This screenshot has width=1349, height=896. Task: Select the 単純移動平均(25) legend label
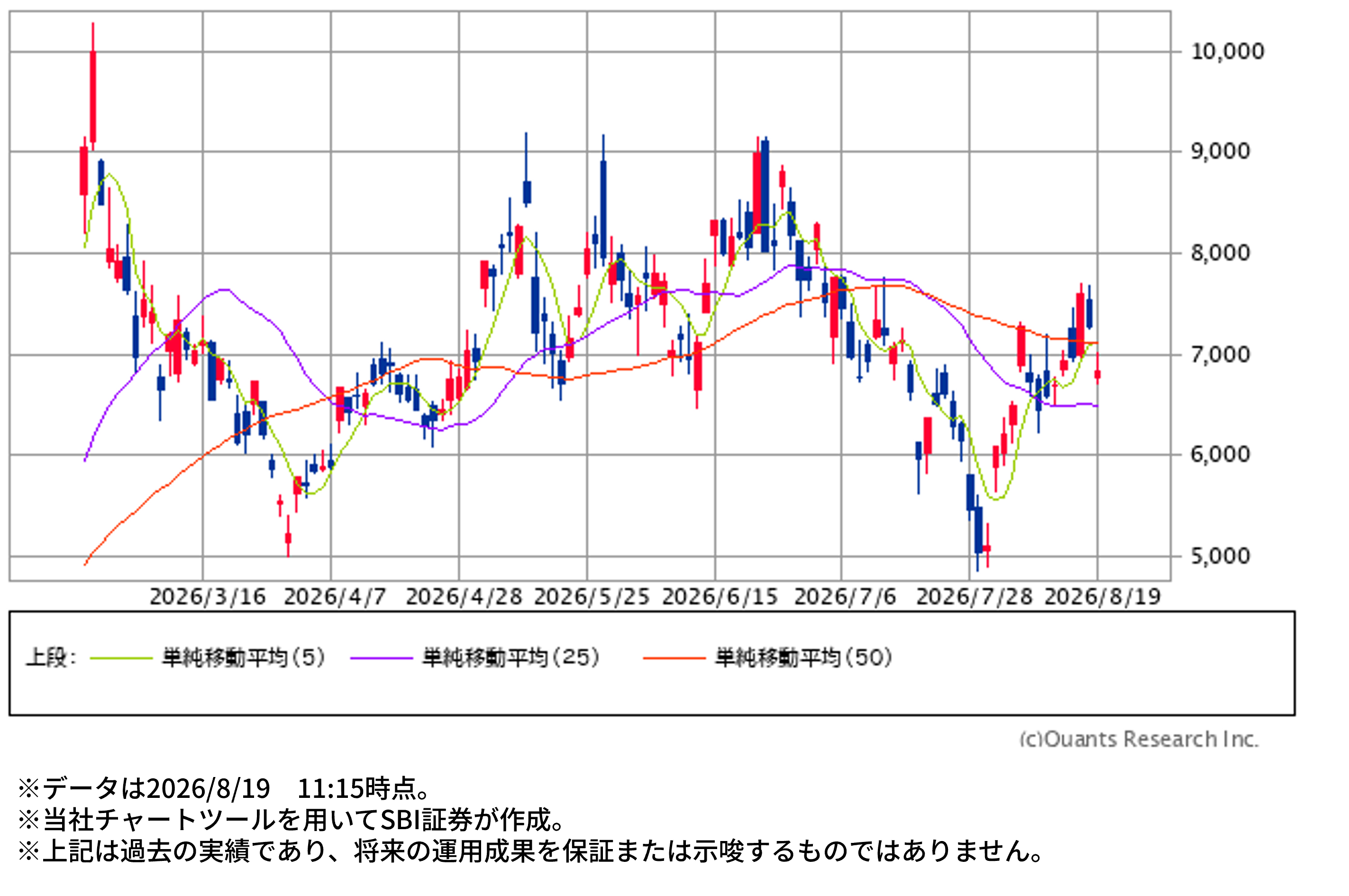click(511, 658)
